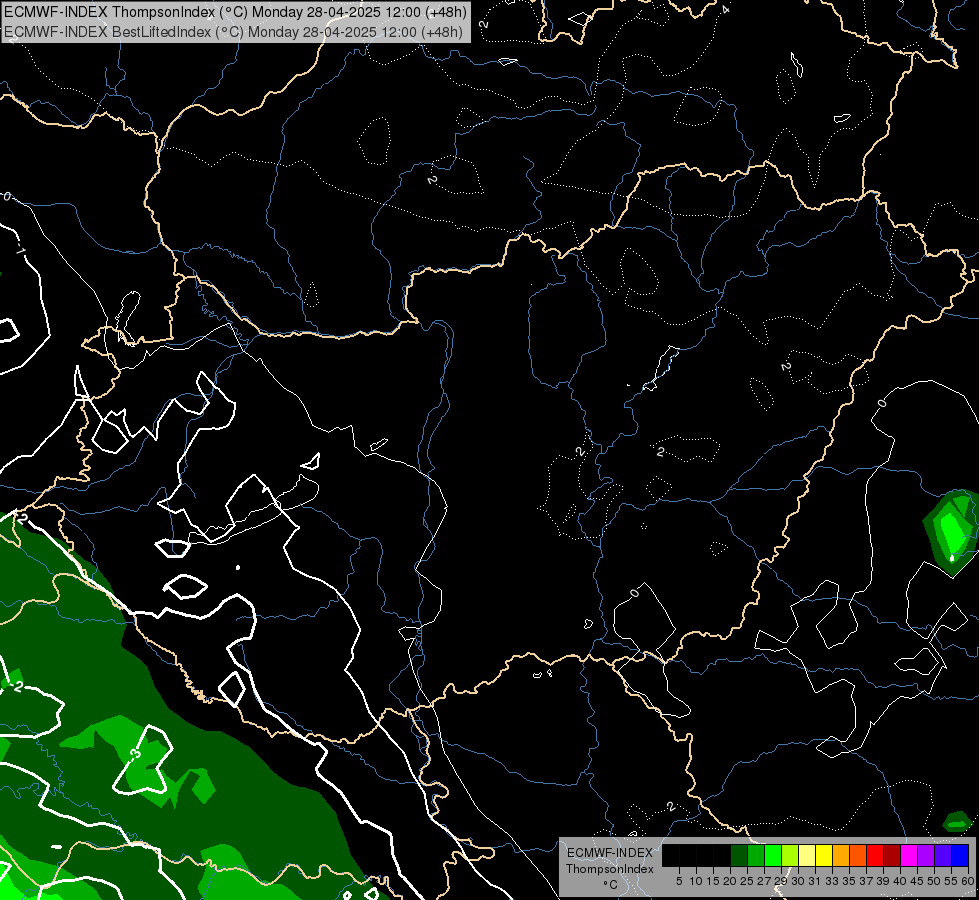The width and height of the screenshot is (979, 900).
Task: Click the legend's ECMWF-INDEX label
Action: [x=610, y=853]
